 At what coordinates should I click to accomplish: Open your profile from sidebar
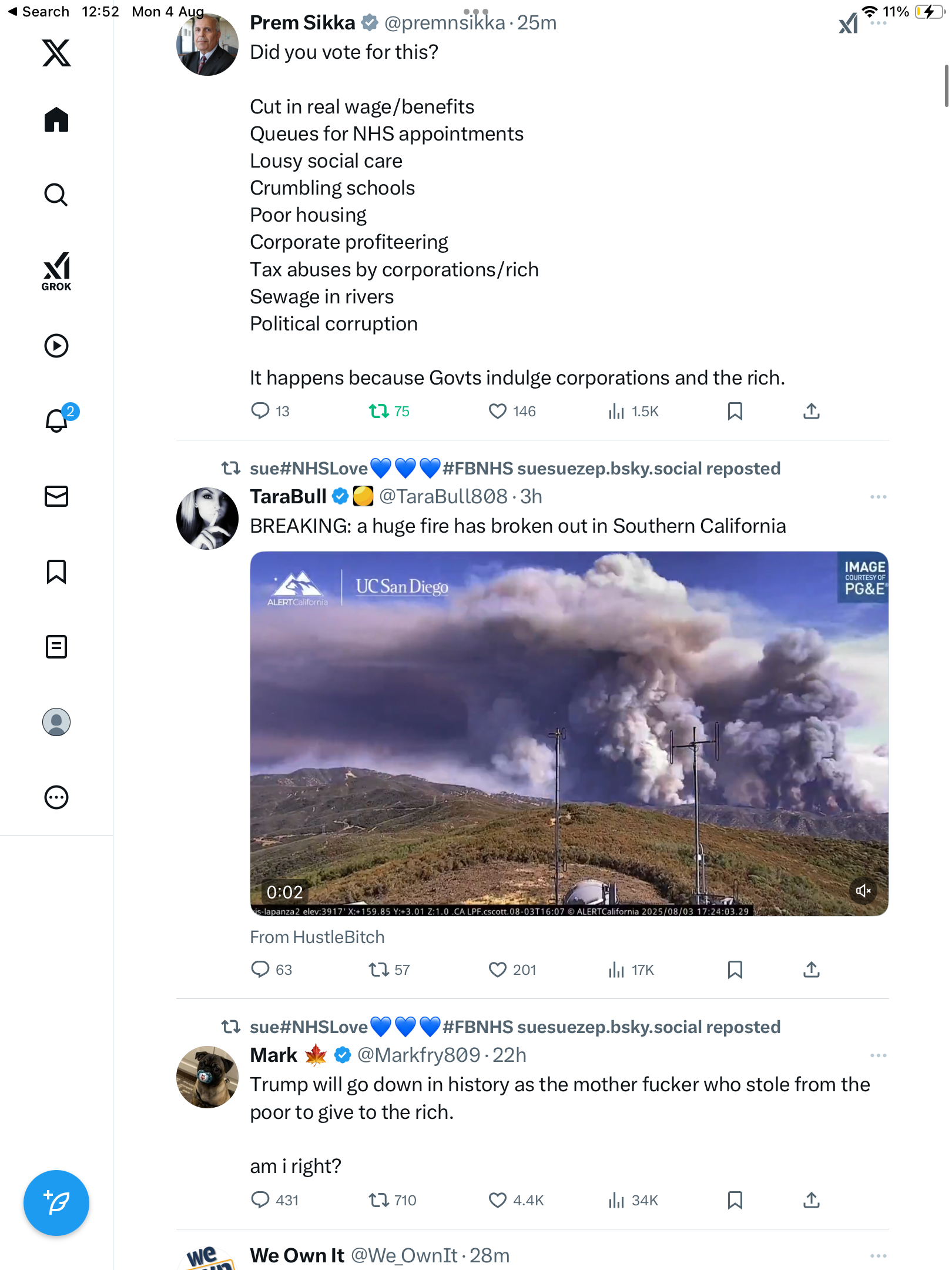click(x=56, y=722)
